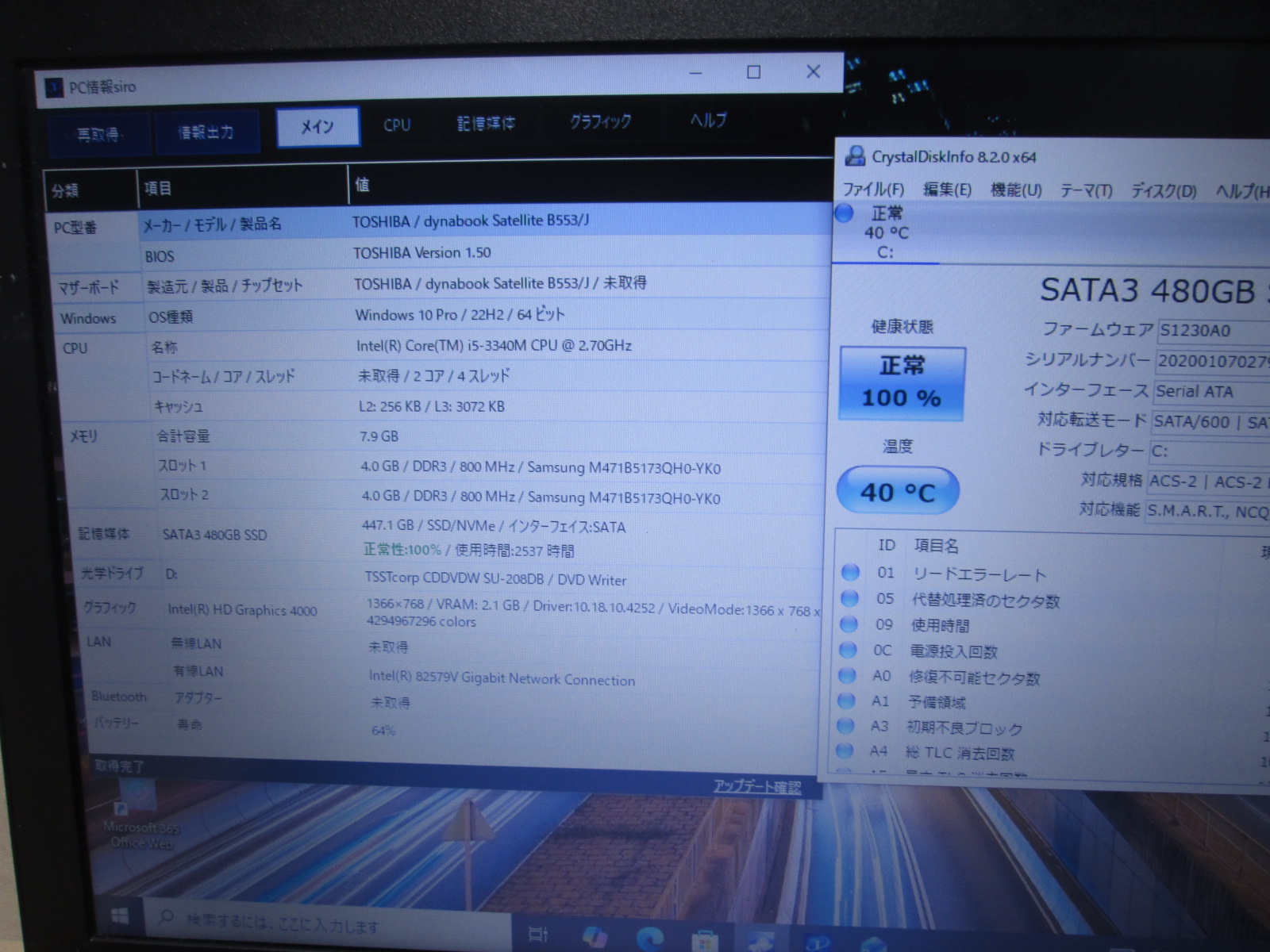Select the Intel(R) Core(TM) i5-3340M CPU value
The image size is (1270, 952).
(494, 345)
